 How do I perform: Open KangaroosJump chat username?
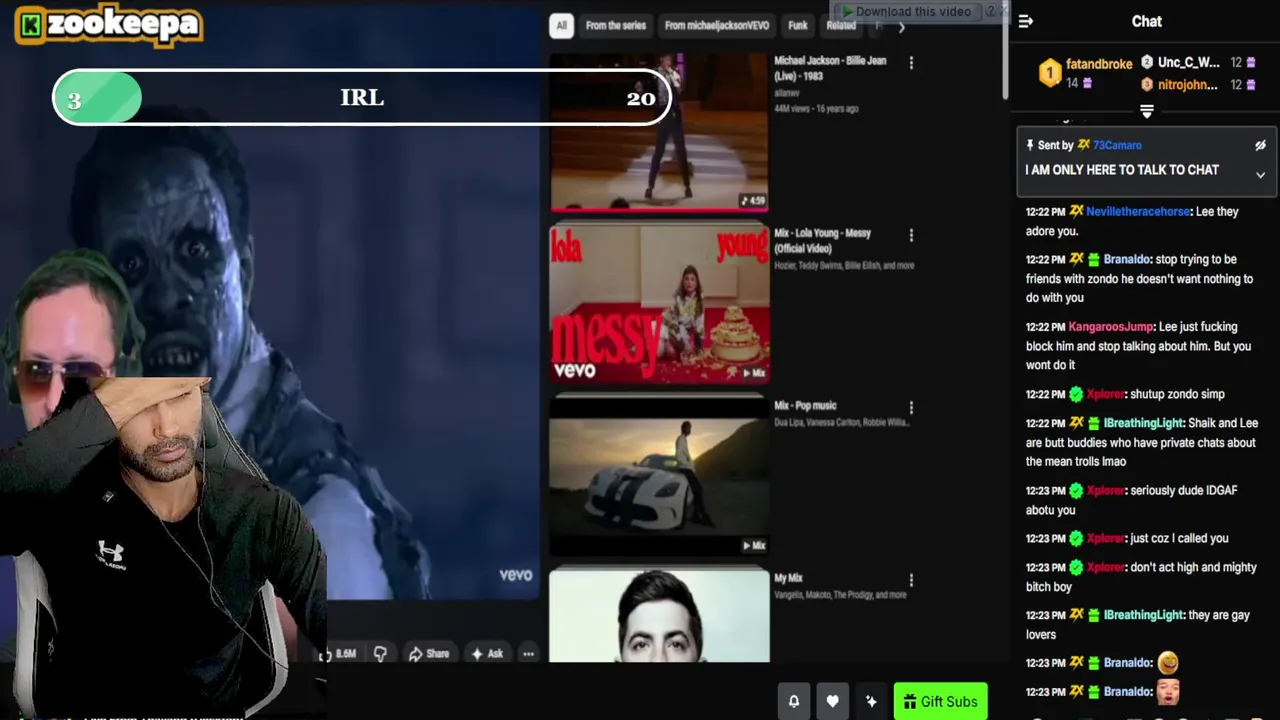pos(1110,327)
